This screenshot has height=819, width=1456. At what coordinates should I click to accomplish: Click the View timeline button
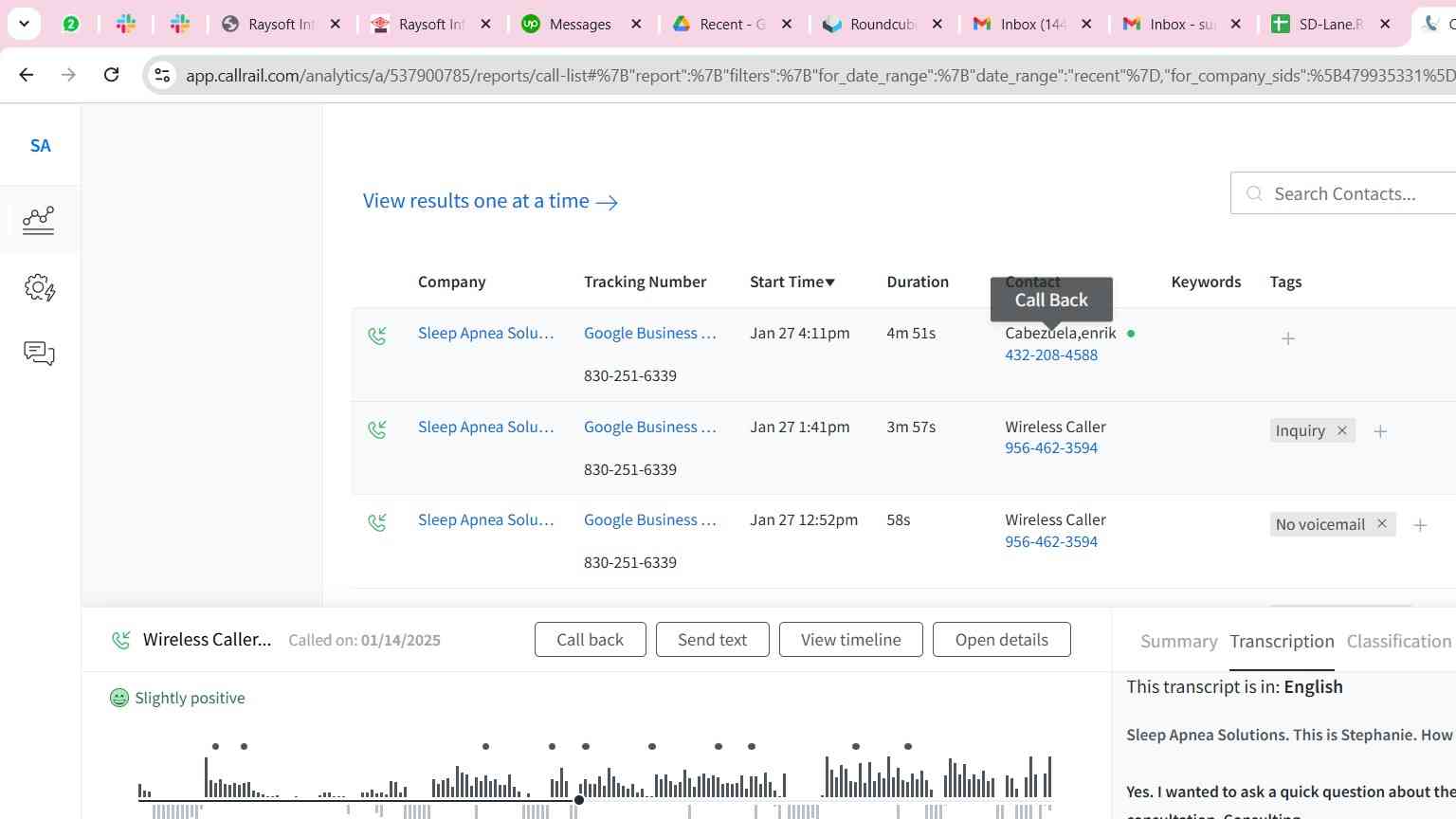pos(850,640)
